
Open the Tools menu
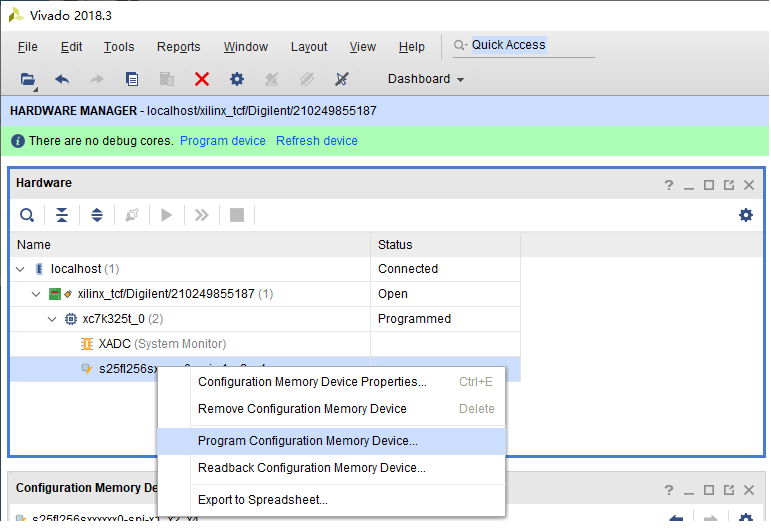click(119, 47)
